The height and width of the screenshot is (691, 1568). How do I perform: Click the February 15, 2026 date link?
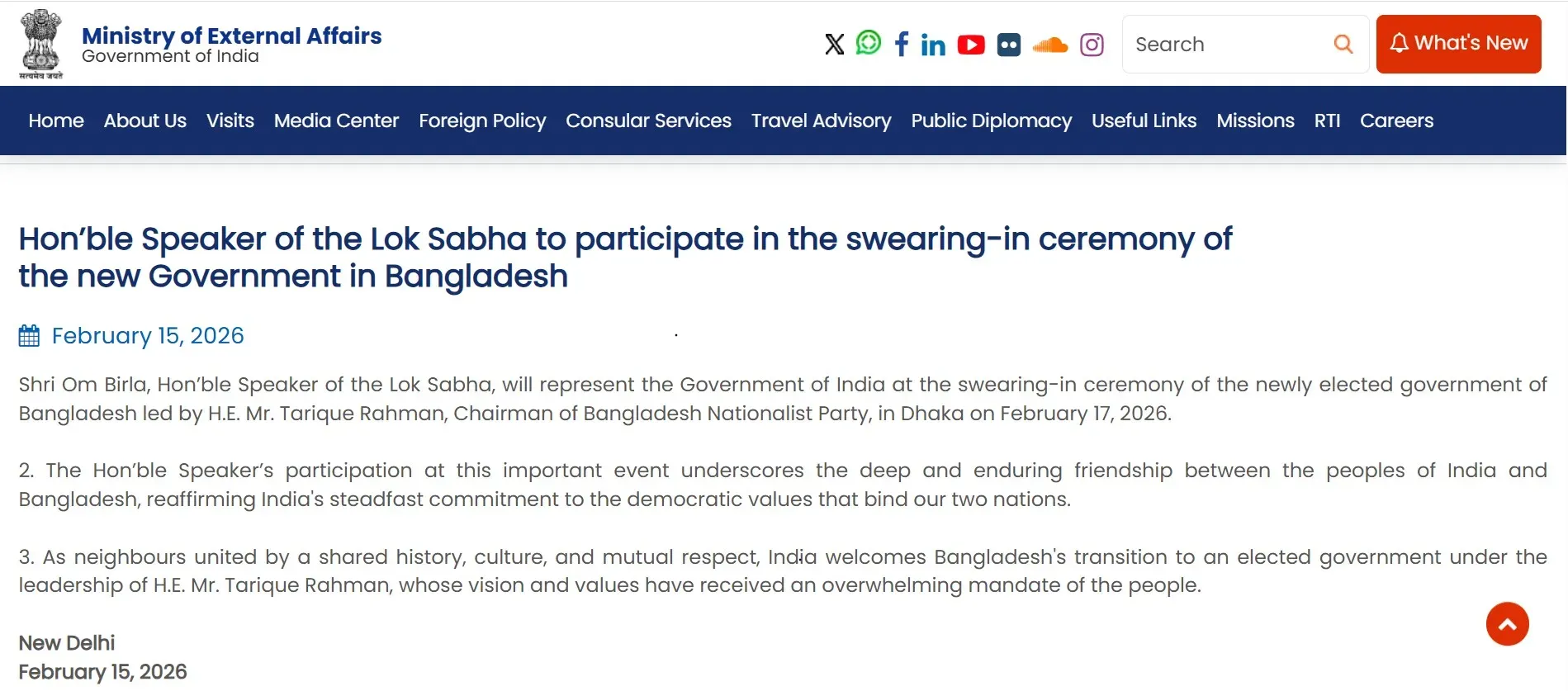(148, 335)
